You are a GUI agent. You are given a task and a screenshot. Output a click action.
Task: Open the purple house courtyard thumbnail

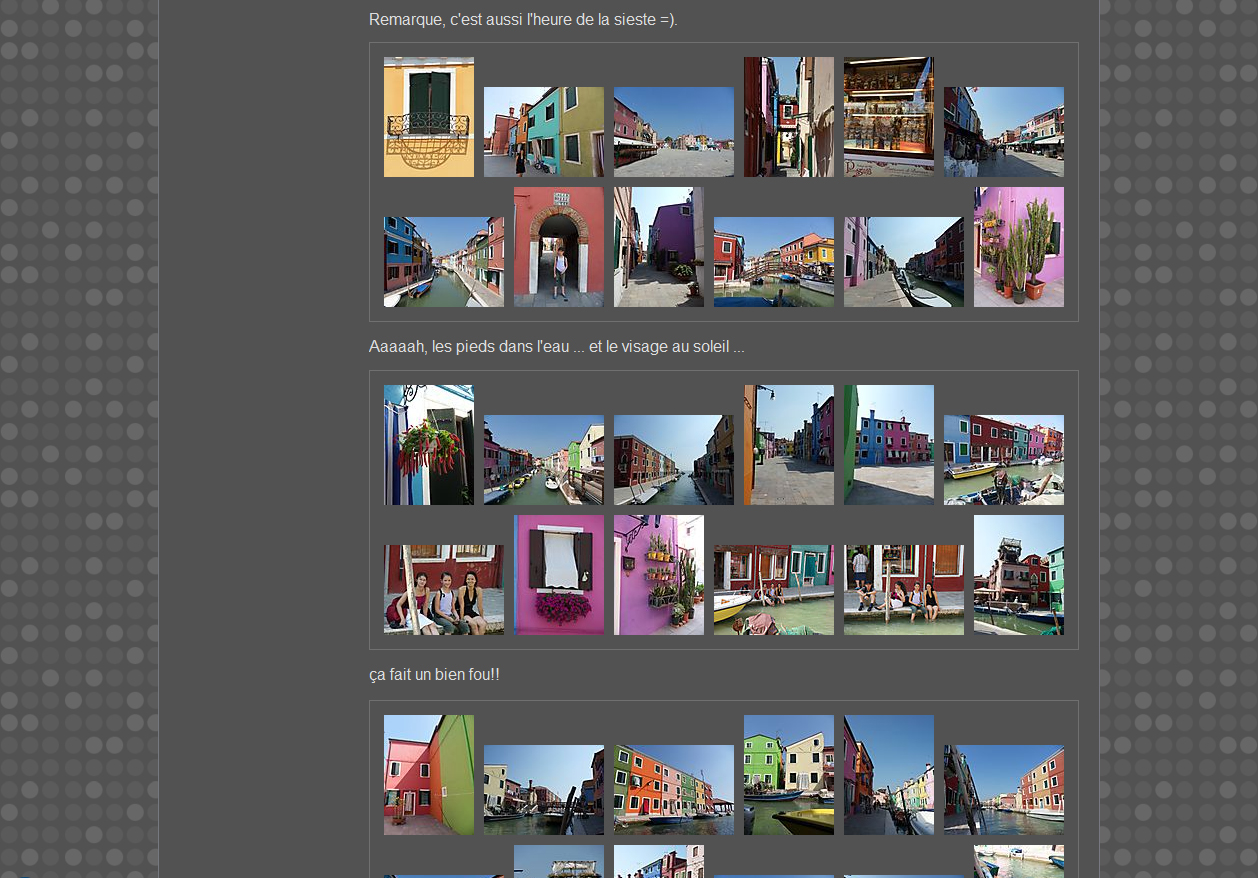[658, 247]
